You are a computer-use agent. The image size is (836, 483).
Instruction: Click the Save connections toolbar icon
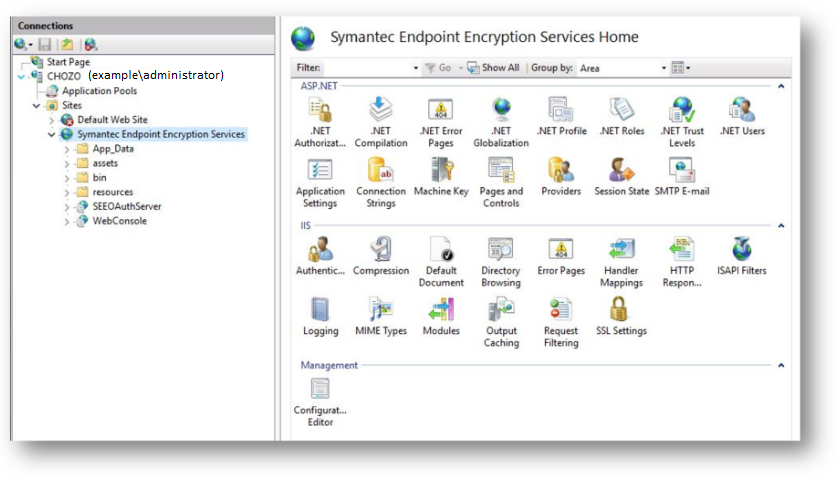(45, 45)
